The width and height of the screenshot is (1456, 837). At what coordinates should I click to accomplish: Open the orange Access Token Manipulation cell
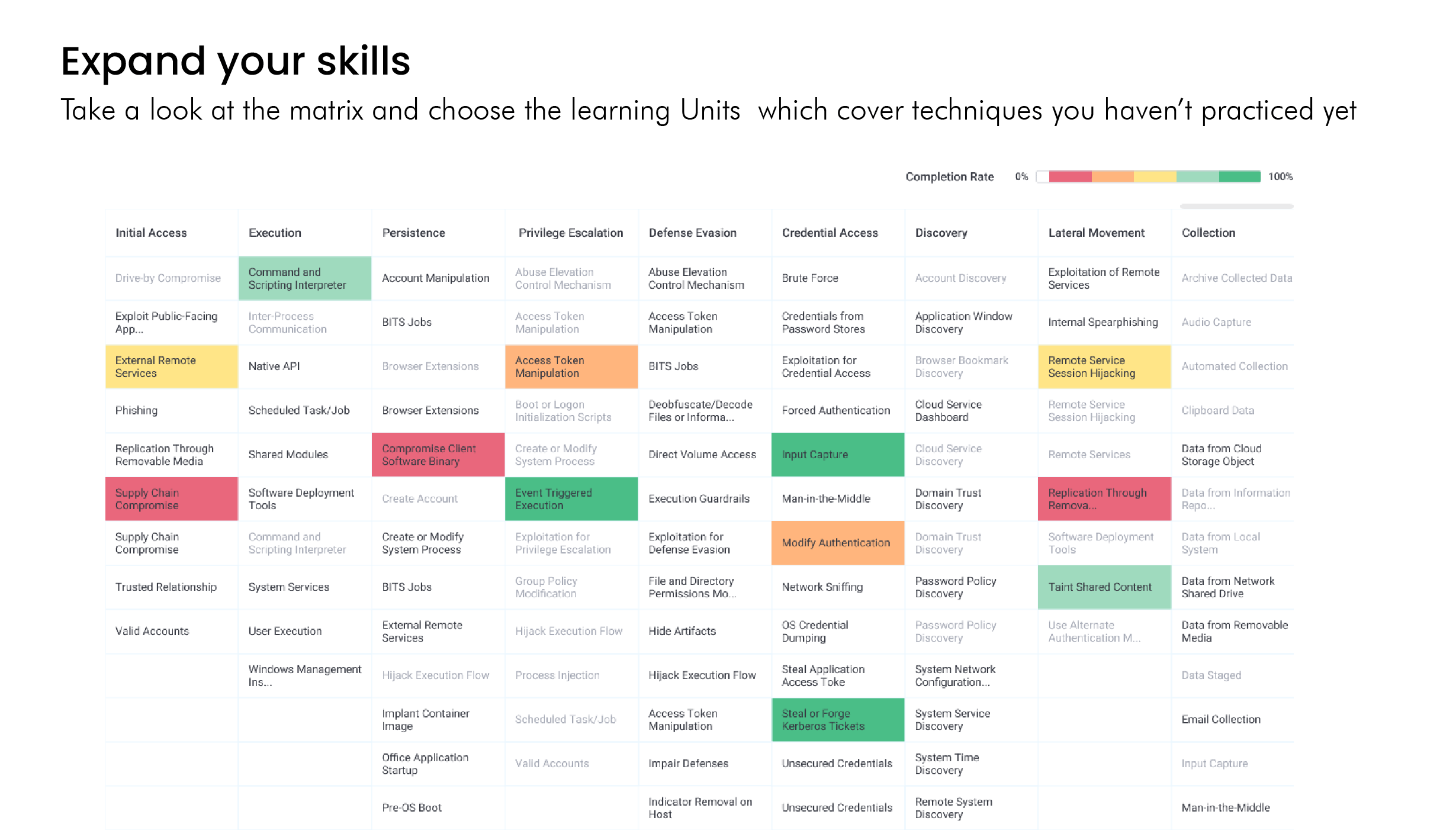[x=571, y=366]
